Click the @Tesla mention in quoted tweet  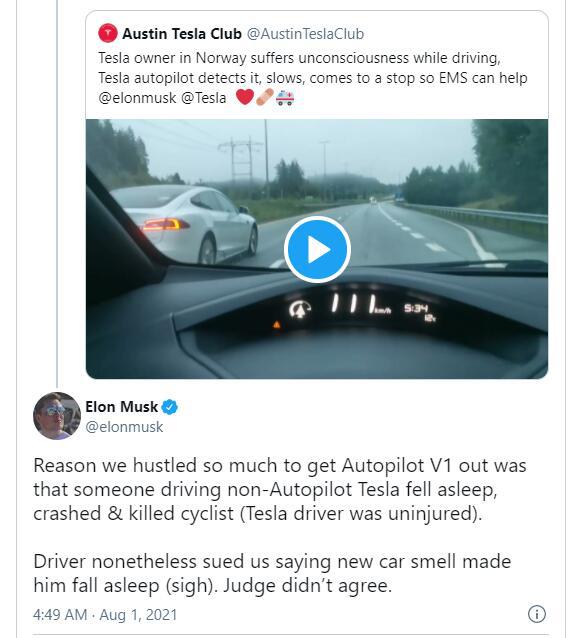(x=203, y=98)
